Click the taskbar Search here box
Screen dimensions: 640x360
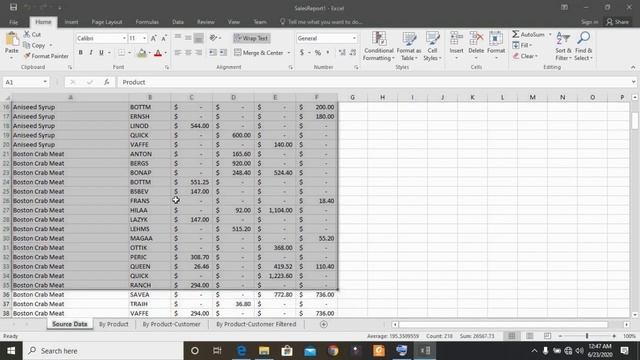coord(103,351)
